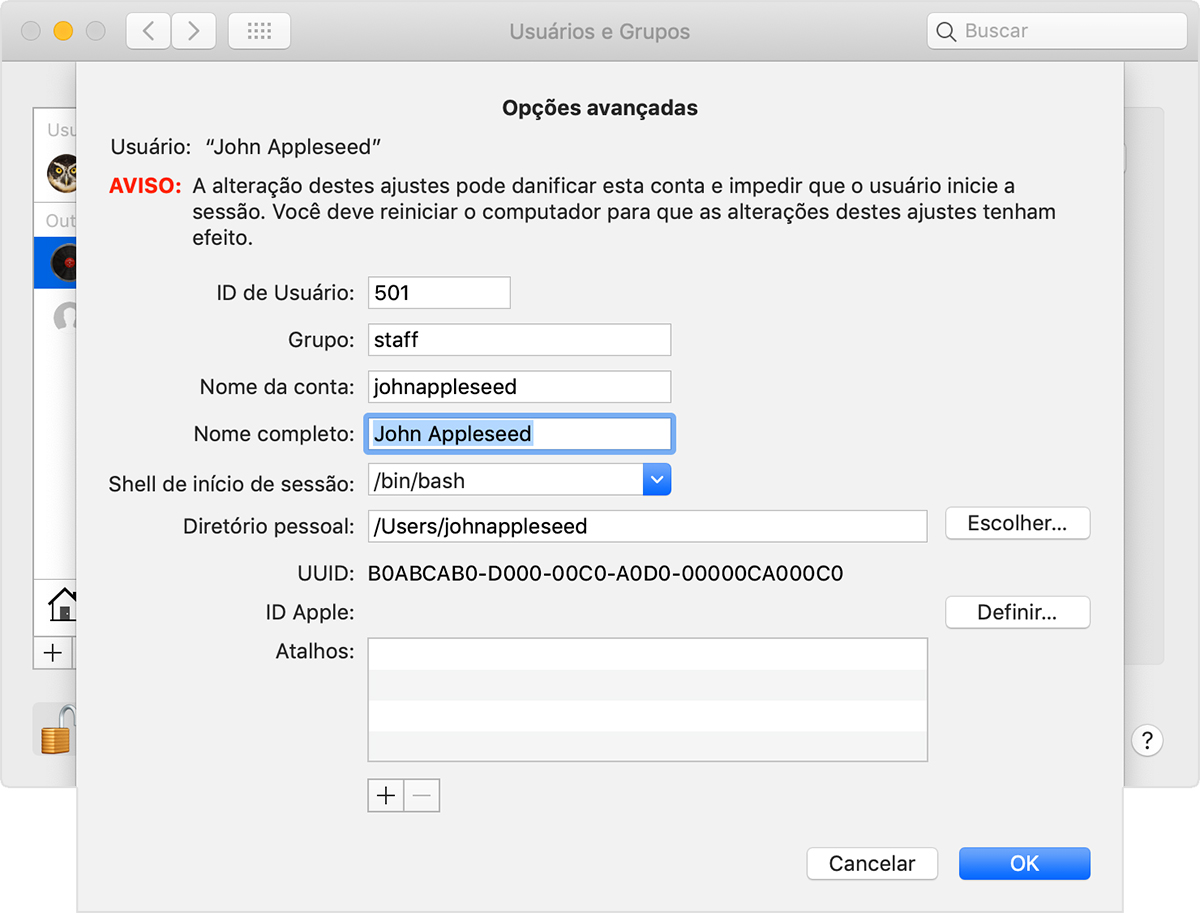This screenshot has height=914, width=1200.
Task: Click the owl user avatar in sidebar
Action: [62, 172]
